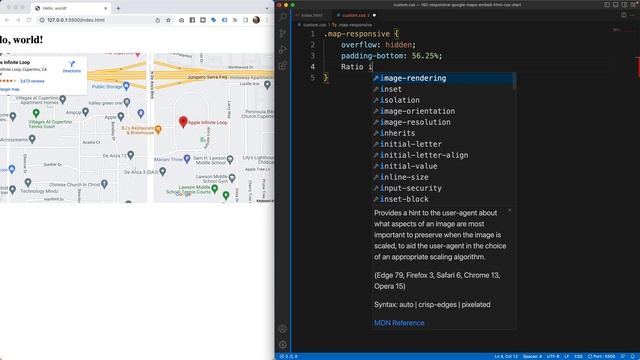
Task: Open Source Control view in activity bar
Action: tap(283, 33)
